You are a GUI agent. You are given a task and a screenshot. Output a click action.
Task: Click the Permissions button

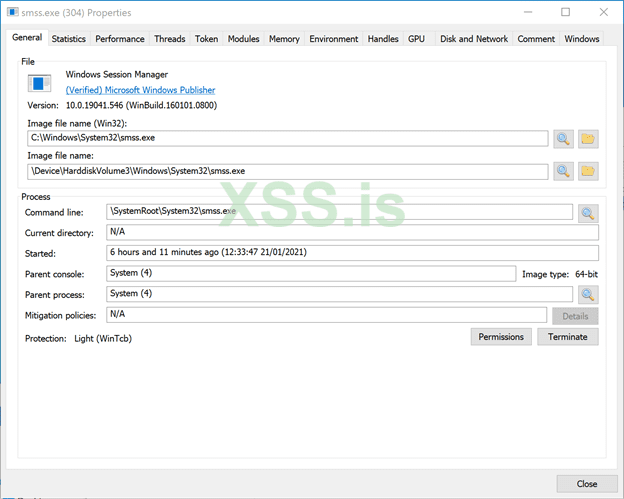(x=501, y=337)
